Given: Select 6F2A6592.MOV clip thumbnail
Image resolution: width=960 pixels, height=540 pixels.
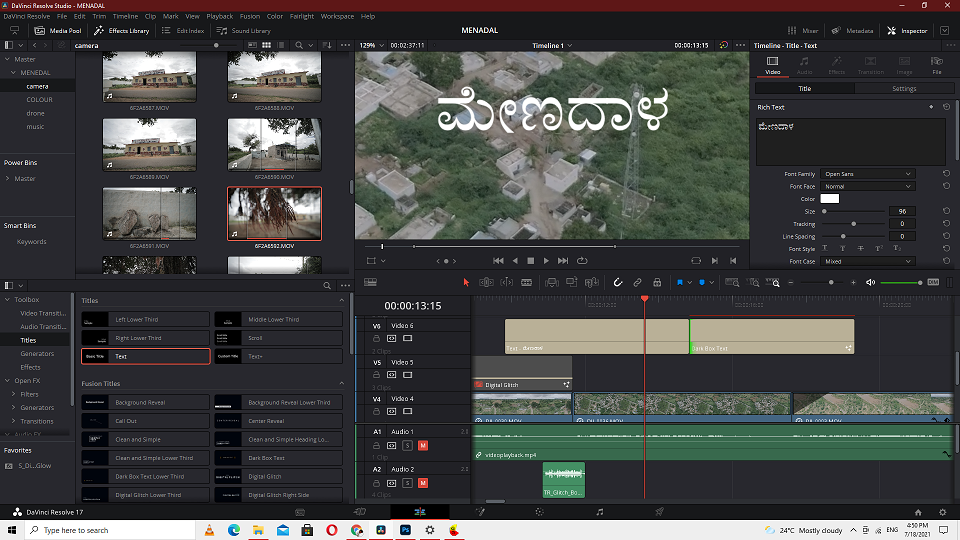Looking at the screenshot, I should pos(274,214).
